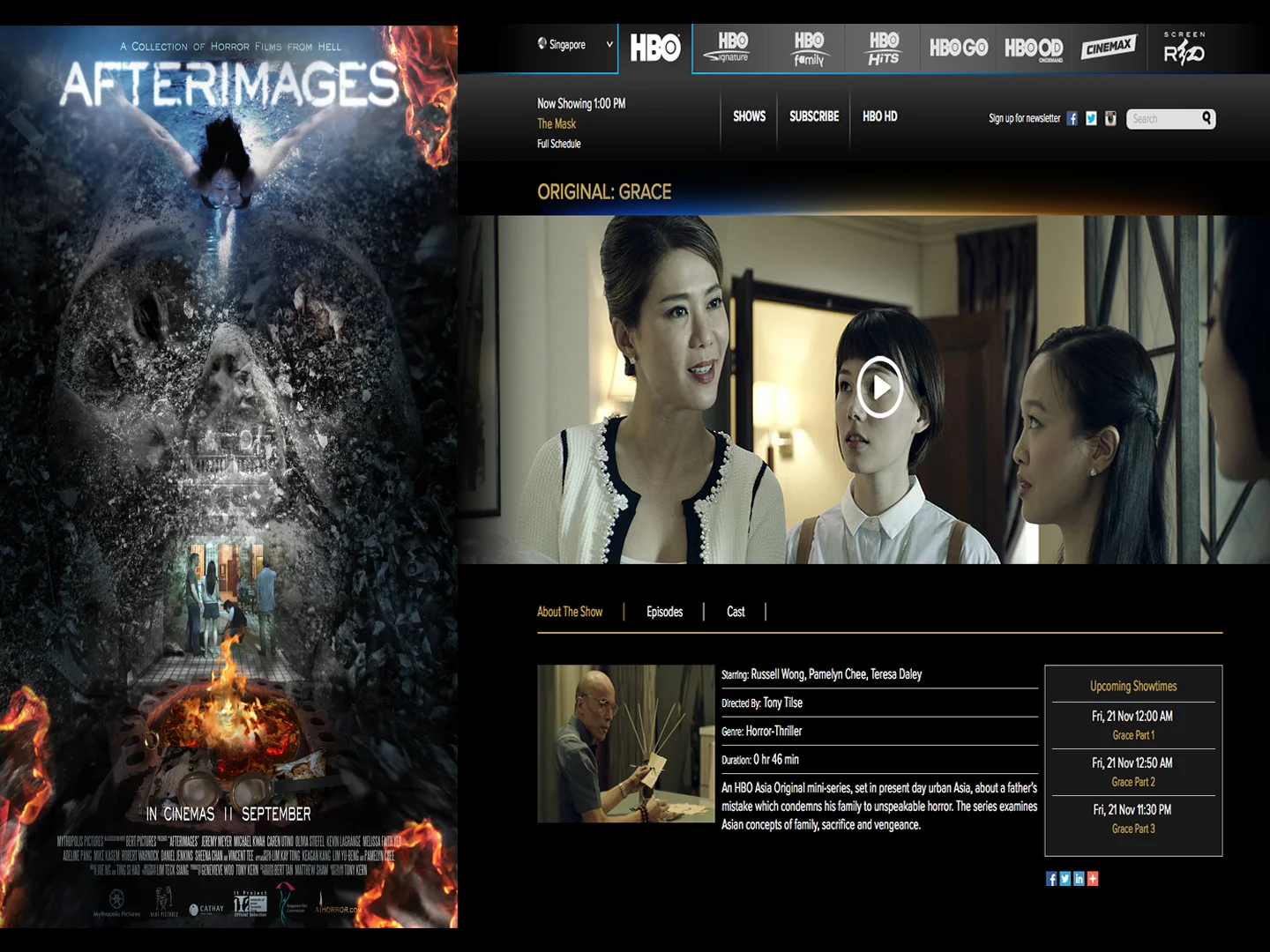Switch to HBO Family channel
Image resolution: width=1270 pixels, height=952 pixels.
coord(808,49)
